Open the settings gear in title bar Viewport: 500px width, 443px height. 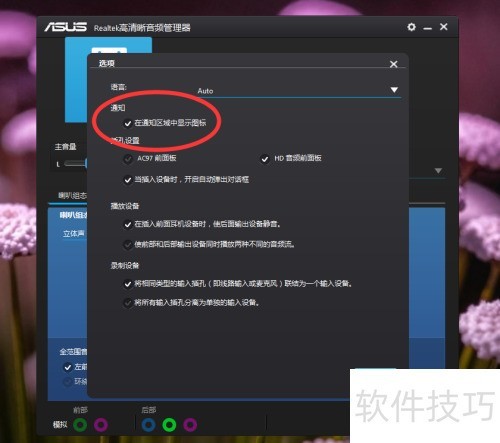[411, 27]
